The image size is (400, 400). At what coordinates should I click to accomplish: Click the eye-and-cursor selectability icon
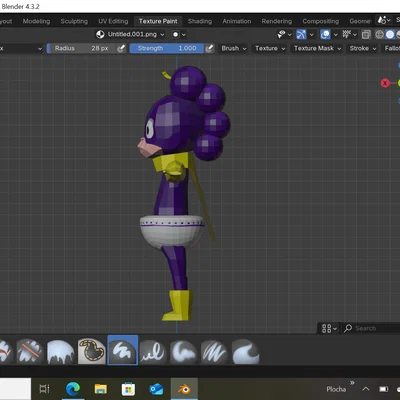[x=282, y=34]
